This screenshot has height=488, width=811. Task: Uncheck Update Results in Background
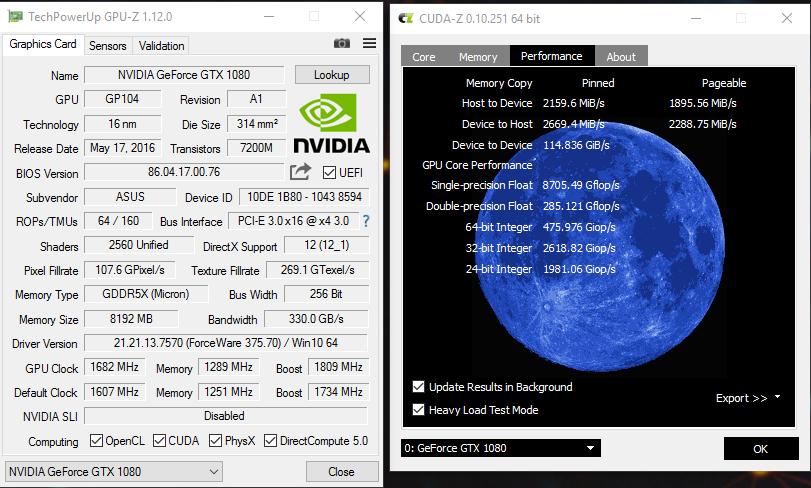(418, 387)
